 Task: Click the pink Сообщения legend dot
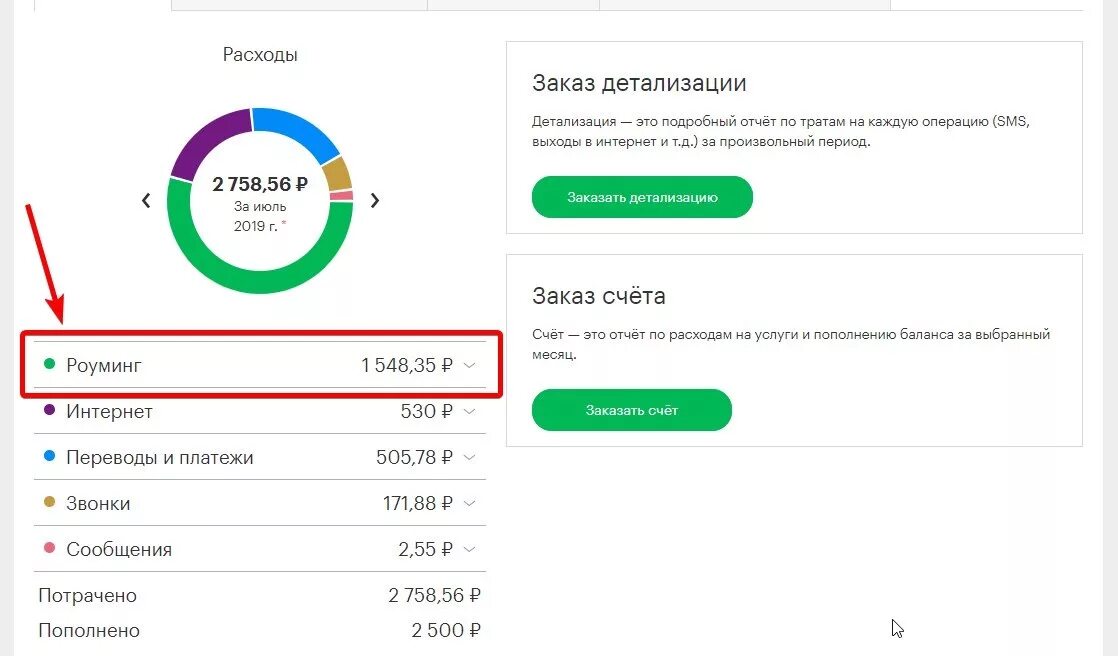tap(49, 548)
